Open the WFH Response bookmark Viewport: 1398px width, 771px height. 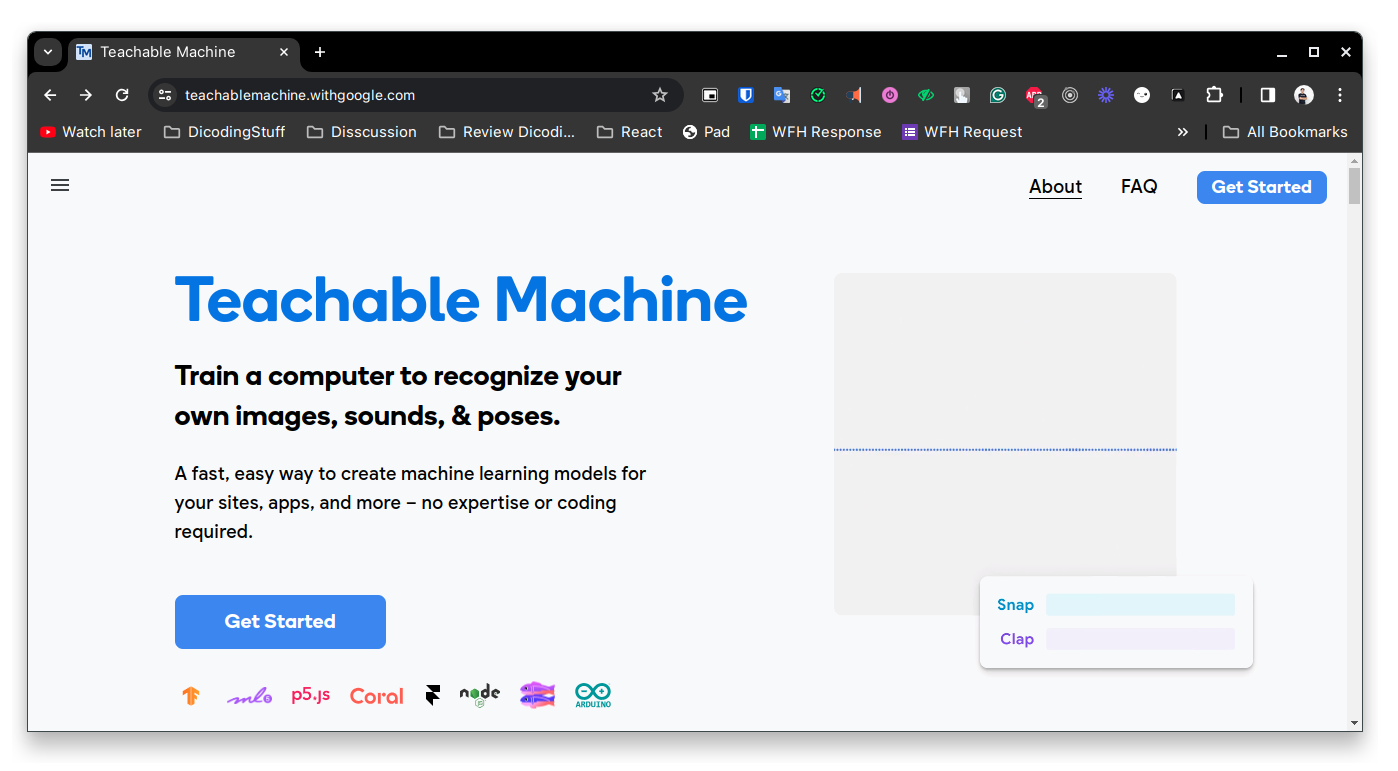coord(816,132)
